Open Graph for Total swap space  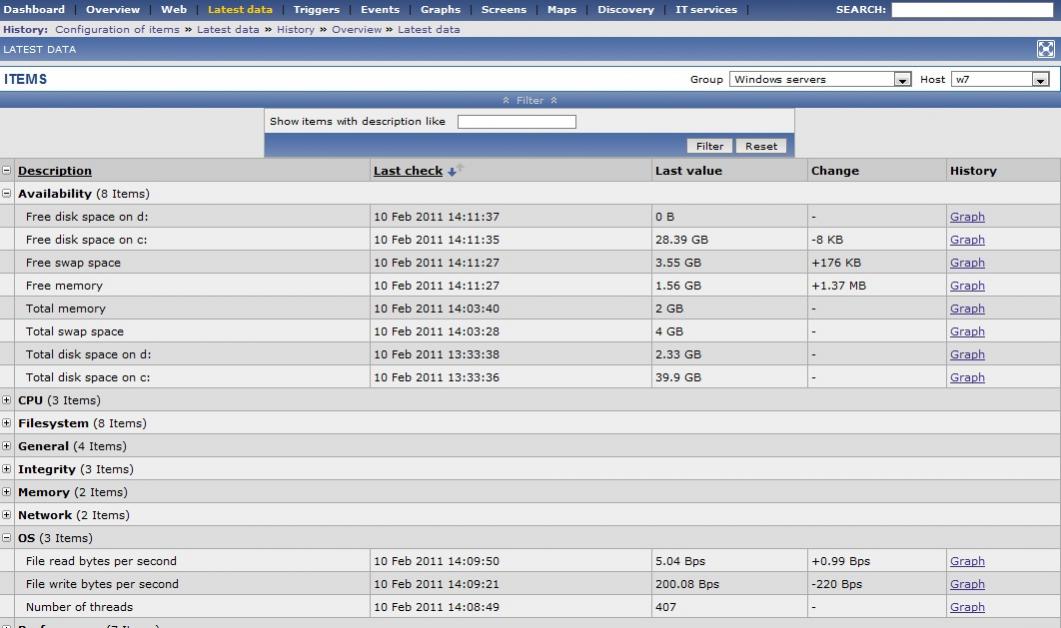967,332
